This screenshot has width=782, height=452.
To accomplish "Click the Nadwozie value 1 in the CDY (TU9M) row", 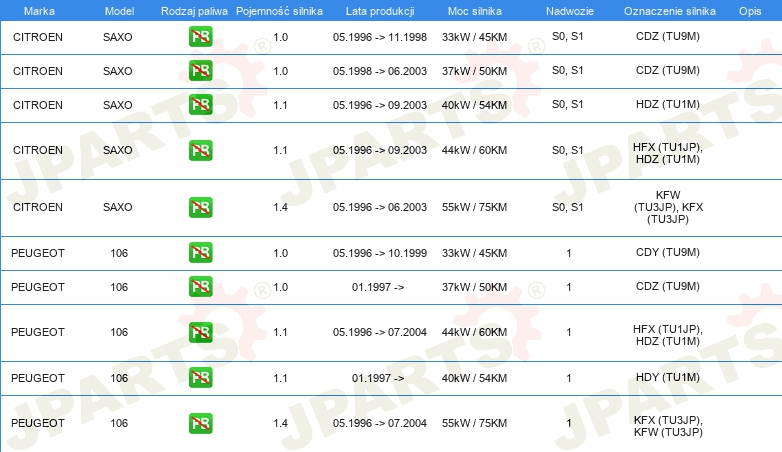I will pos(569,253).
